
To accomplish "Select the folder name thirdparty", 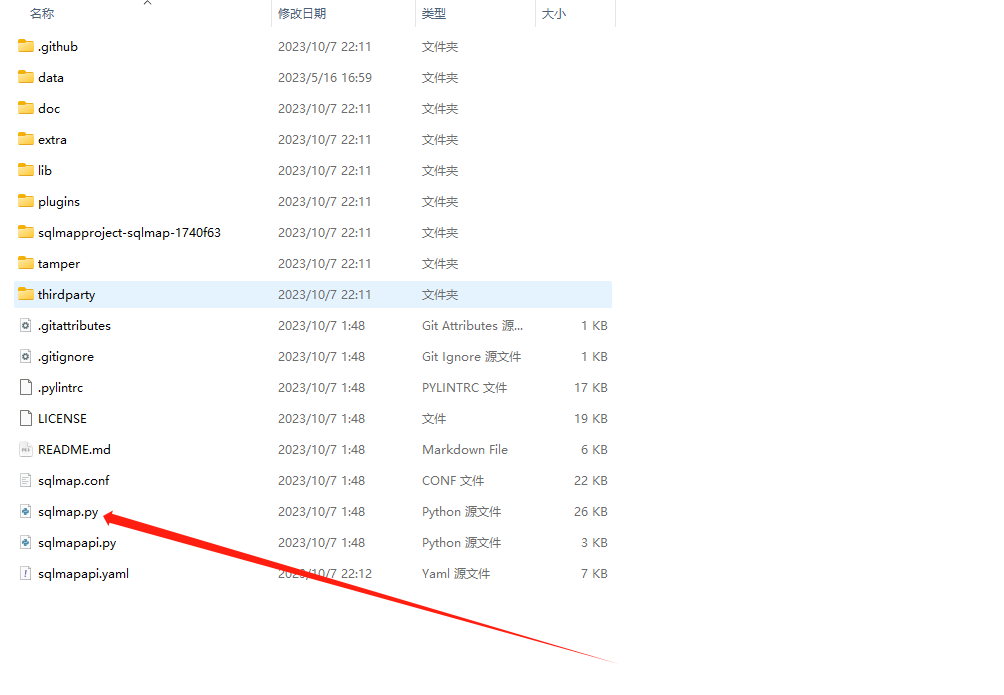I will (67, 295).
